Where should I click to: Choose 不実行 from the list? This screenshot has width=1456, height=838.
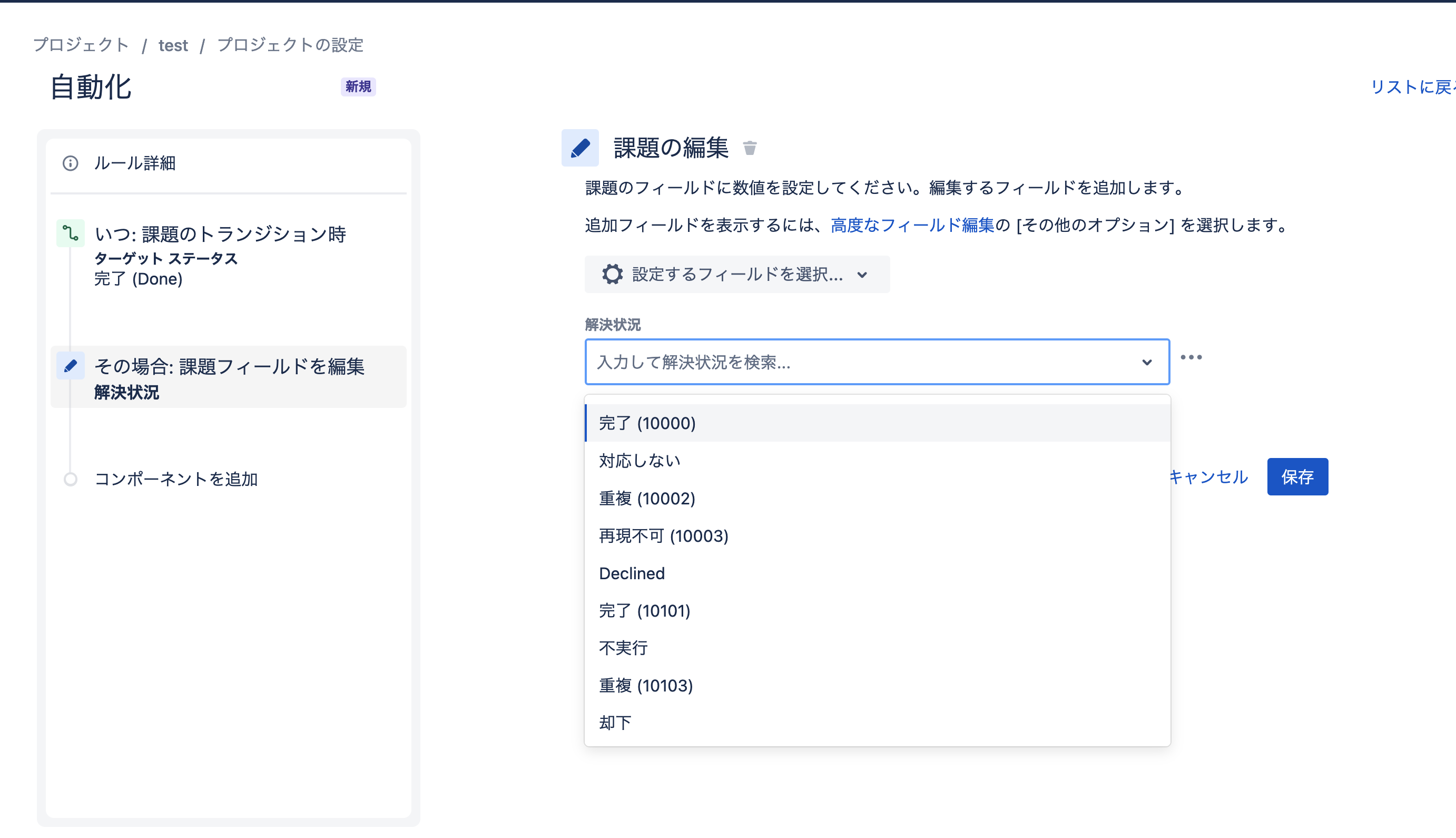pyautogui.click(x=877, y=648)
